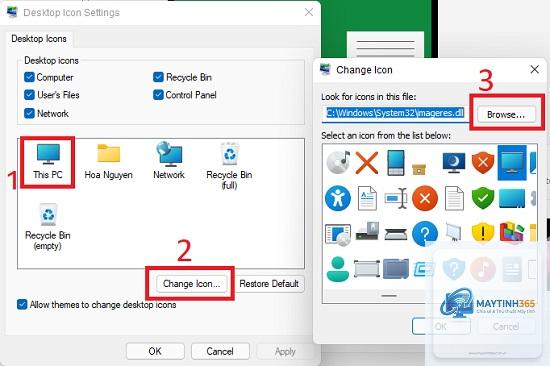The height and width of the screenshot is (366, 550).
Task: Choose the plain text document icon
Action: [454, 199]
